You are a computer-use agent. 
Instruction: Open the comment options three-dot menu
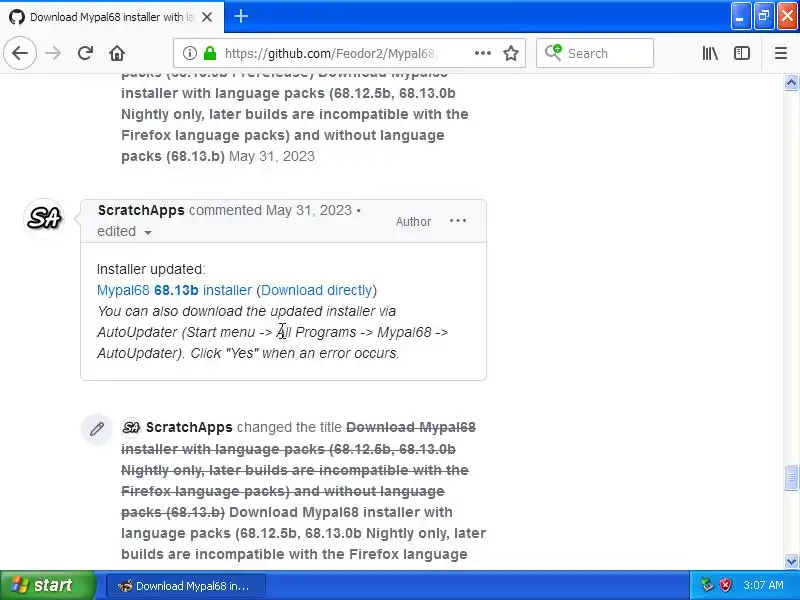458,221
